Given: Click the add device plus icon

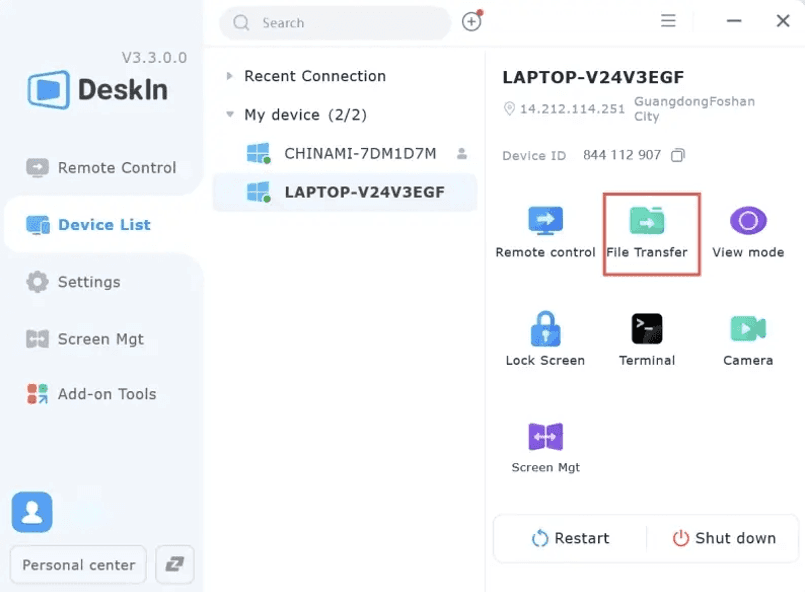Looking at the screenshot, I should point(472,22).
